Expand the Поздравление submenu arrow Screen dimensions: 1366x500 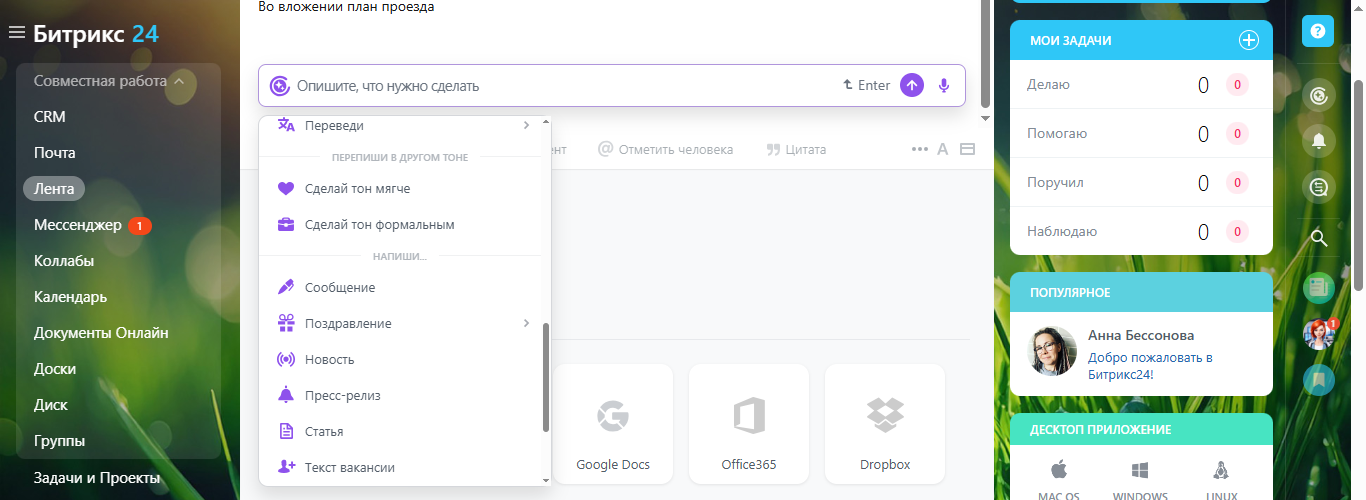pyautogui.click(x=526, y=323)
